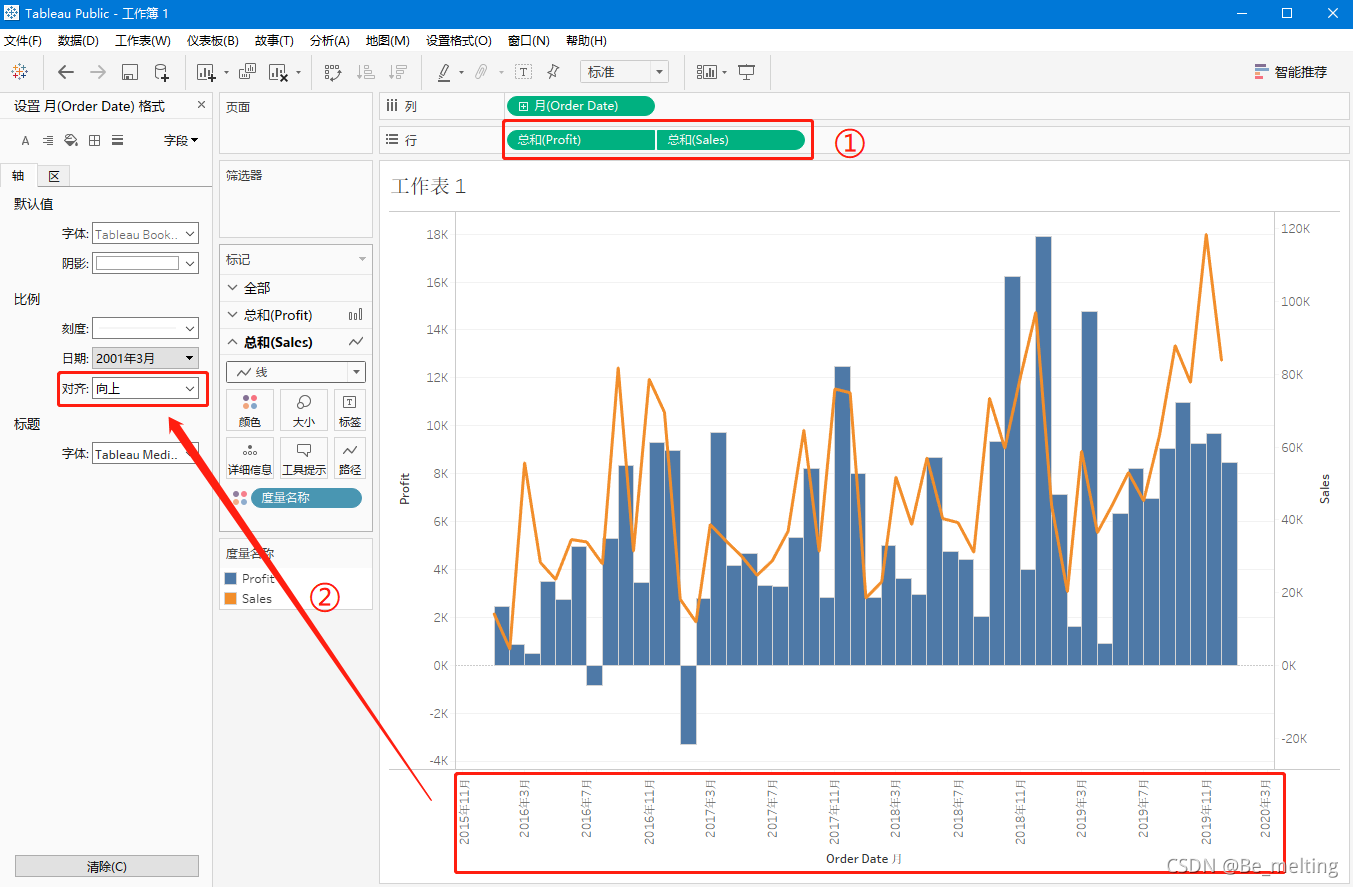
Task: Enter presentation mode icon
Action: click(x=746, y=72)
